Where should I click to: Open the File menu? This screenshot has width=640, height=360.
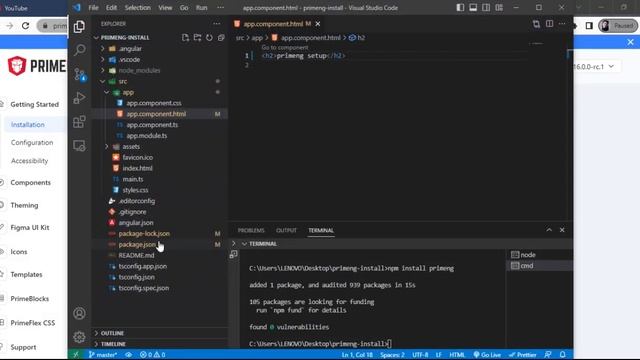[x=93, y=8]
